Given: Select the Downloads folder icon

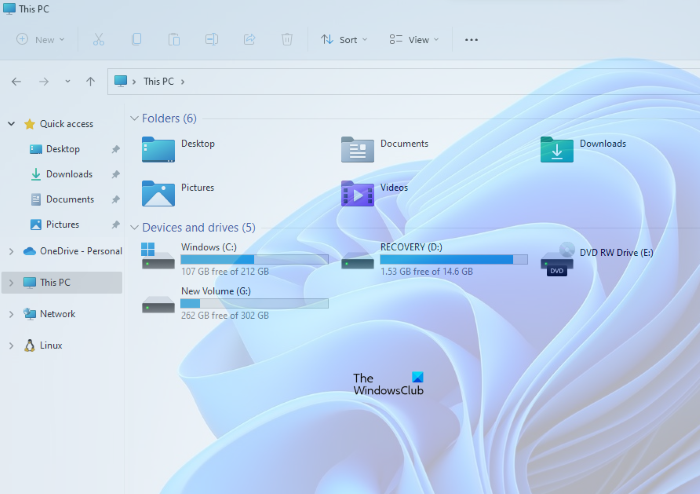Looking at the screenshot, I should [557, 149].
